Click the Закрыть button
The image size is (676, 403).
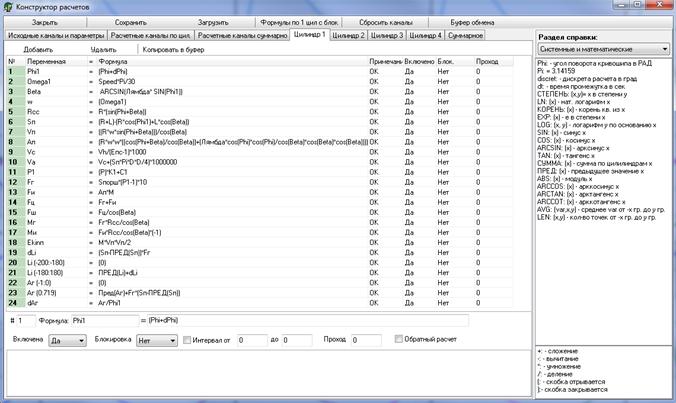click(45, 22)
